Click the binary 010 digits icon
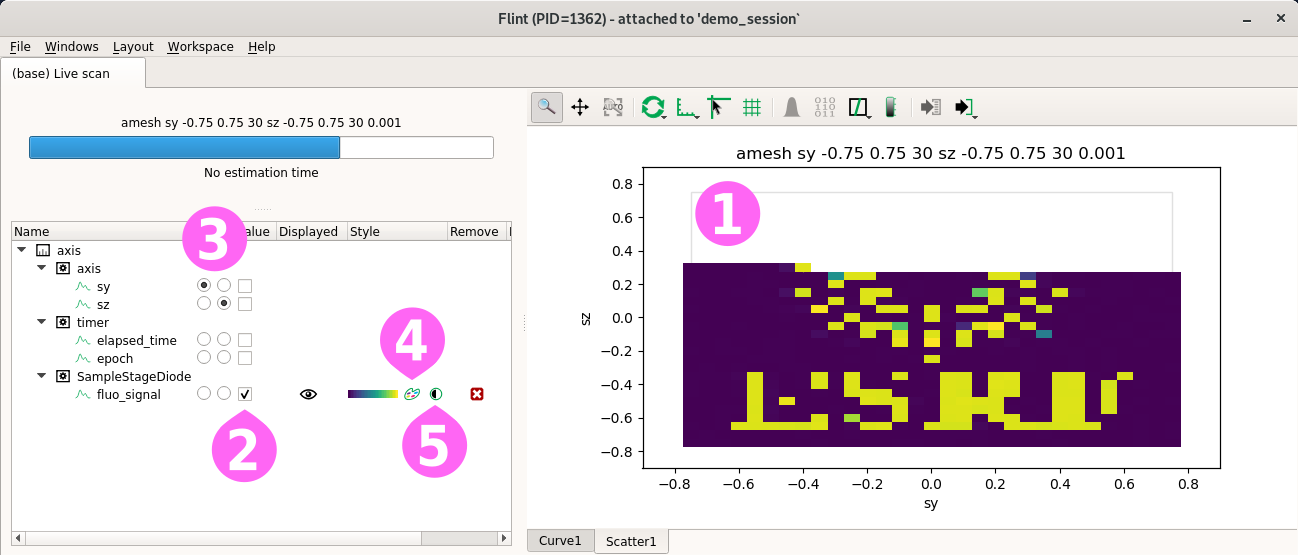Screen dimensions: 1298x555 tap(825, 106)
